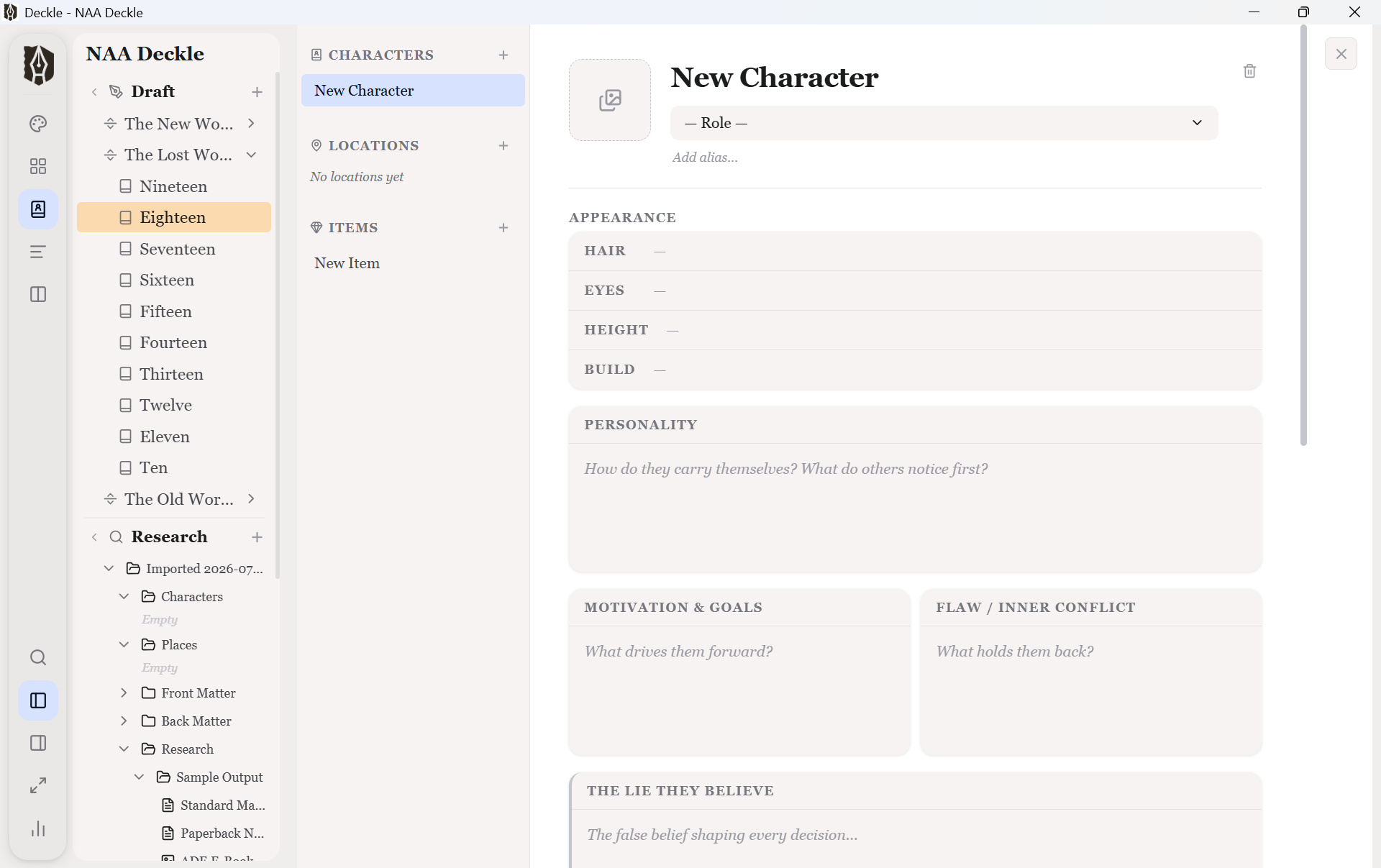Select chapter Eighteen
1381x868 pixels.
[x=174, y=217]
